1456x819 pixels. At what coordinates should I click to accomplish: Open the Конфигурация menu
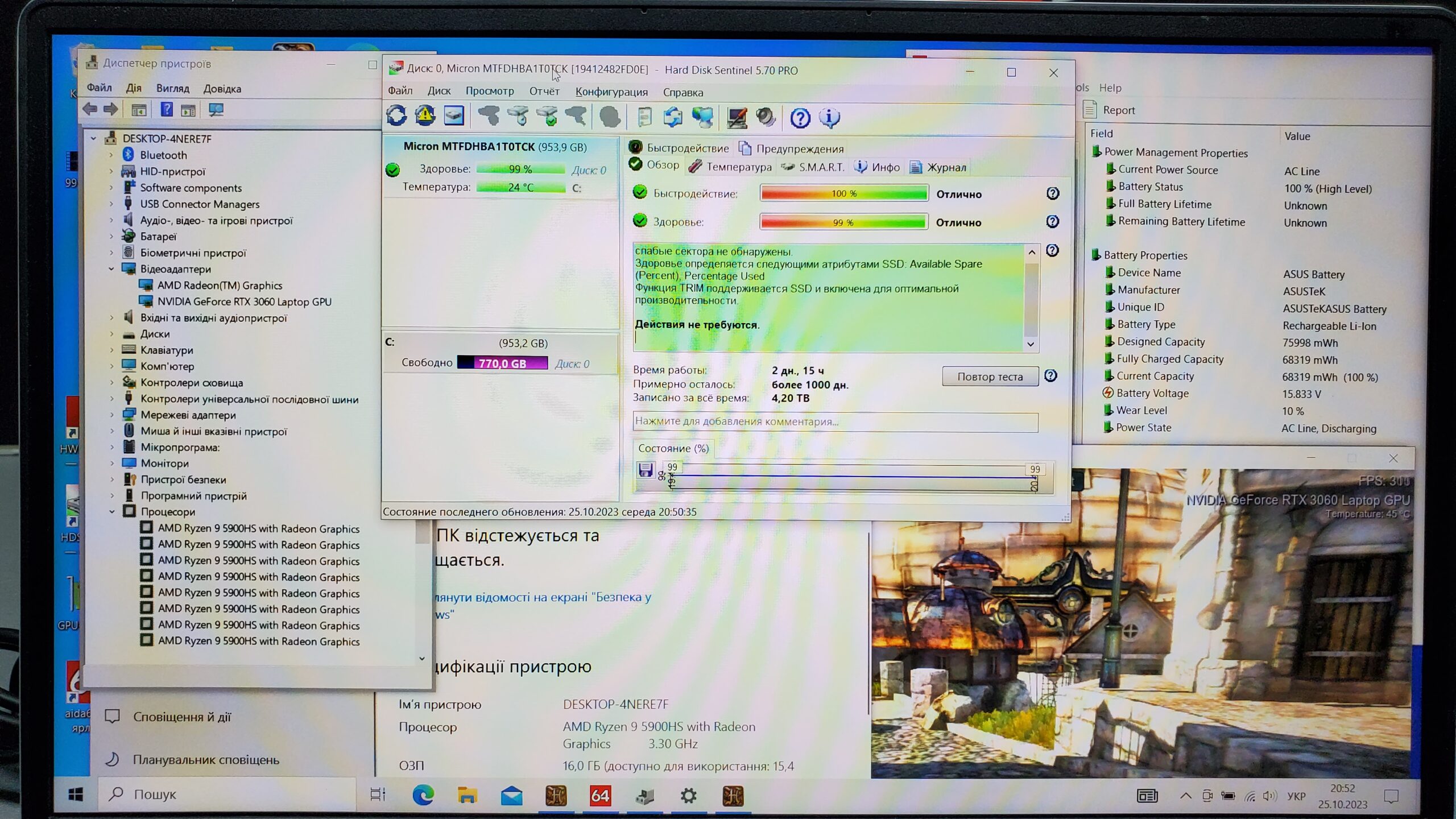tap(611, 92)
